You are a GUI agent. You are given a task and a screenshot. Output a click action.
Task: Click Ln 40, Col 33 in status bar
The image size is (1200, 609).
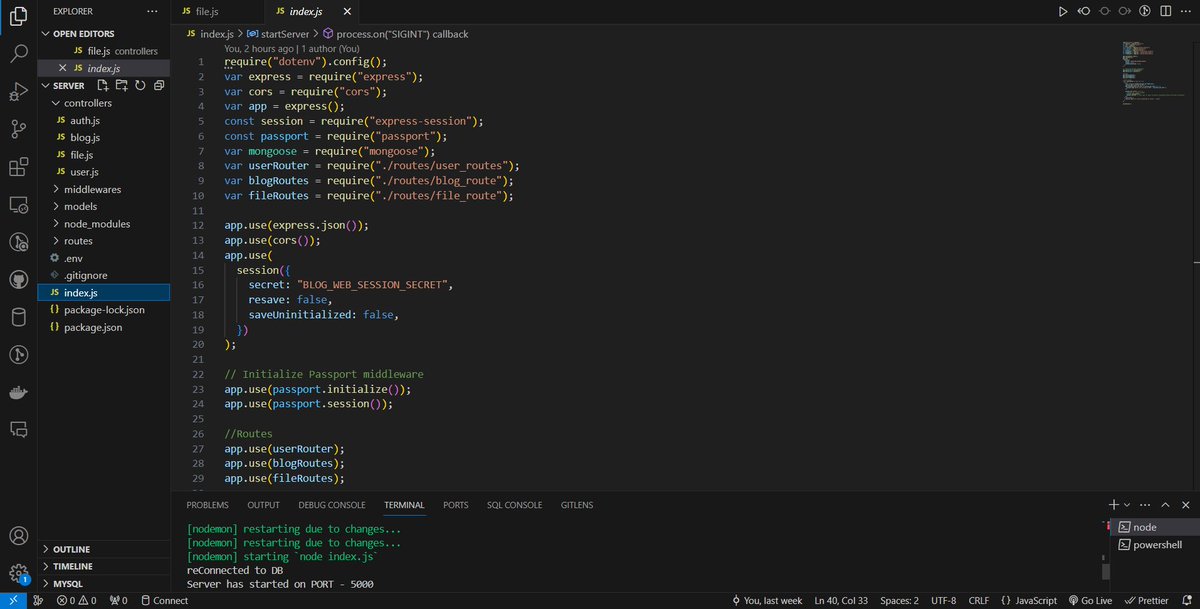pos(841,600)
